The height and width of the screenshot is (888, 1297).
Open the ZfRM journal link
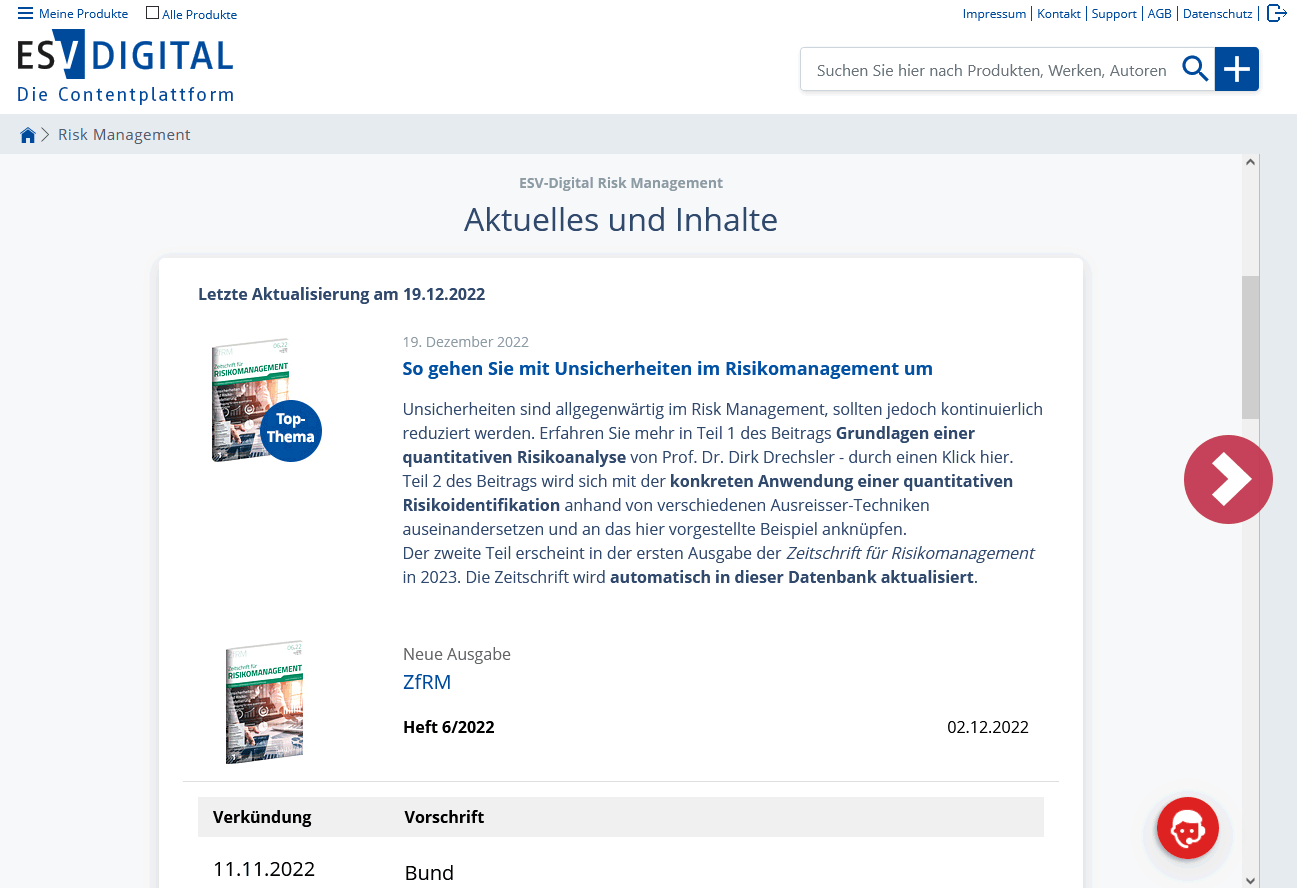(x=427, y=681)
